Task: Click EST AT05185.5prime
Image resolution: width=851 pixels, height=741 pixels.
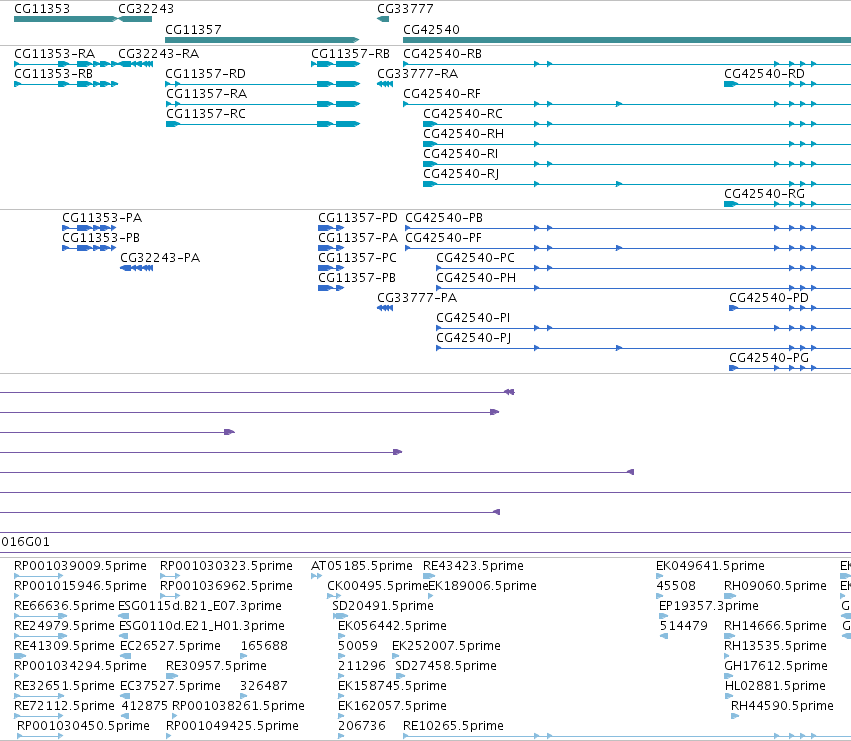Action: pos(361,566)
